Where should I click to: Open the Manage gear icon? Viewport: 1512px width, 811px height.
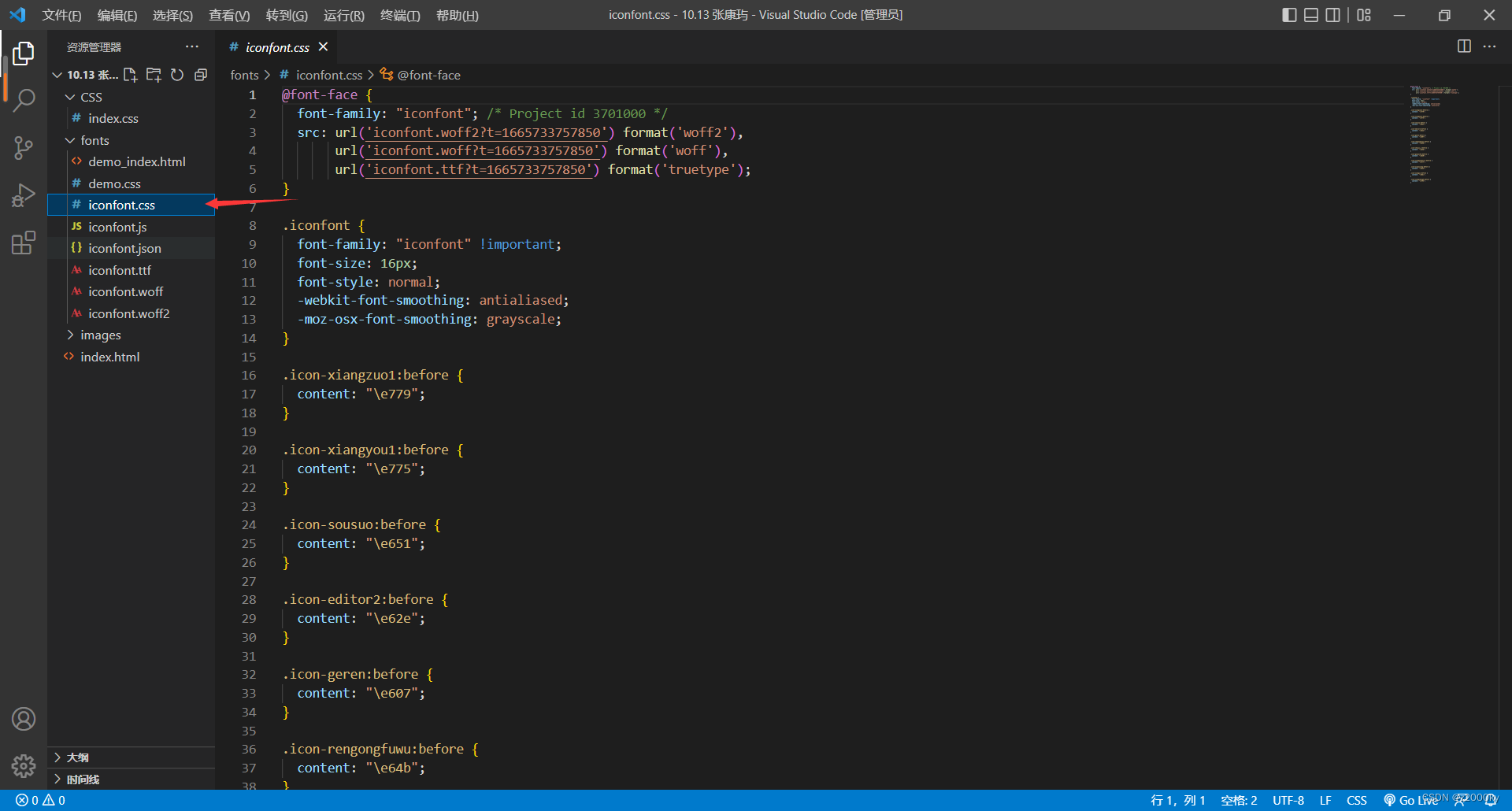(24, 765)
